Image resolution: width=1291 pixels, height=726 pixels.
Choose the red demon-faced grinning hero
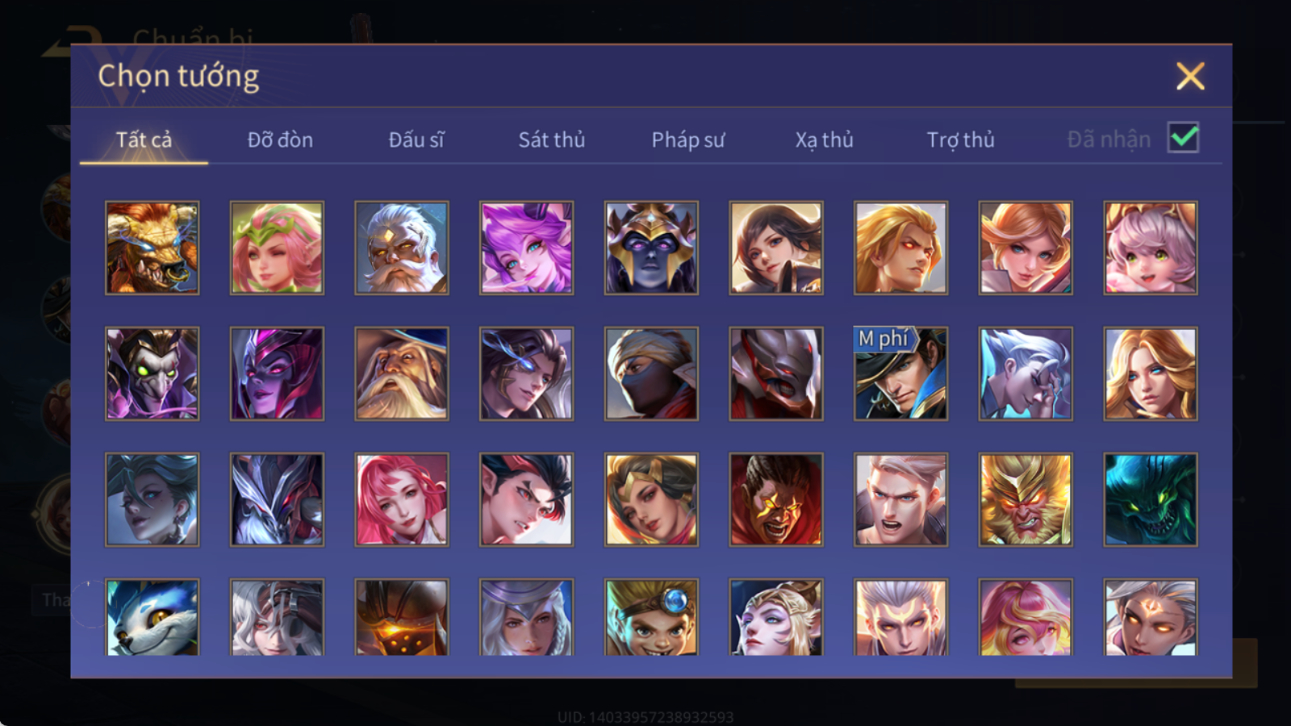(776, 499)
